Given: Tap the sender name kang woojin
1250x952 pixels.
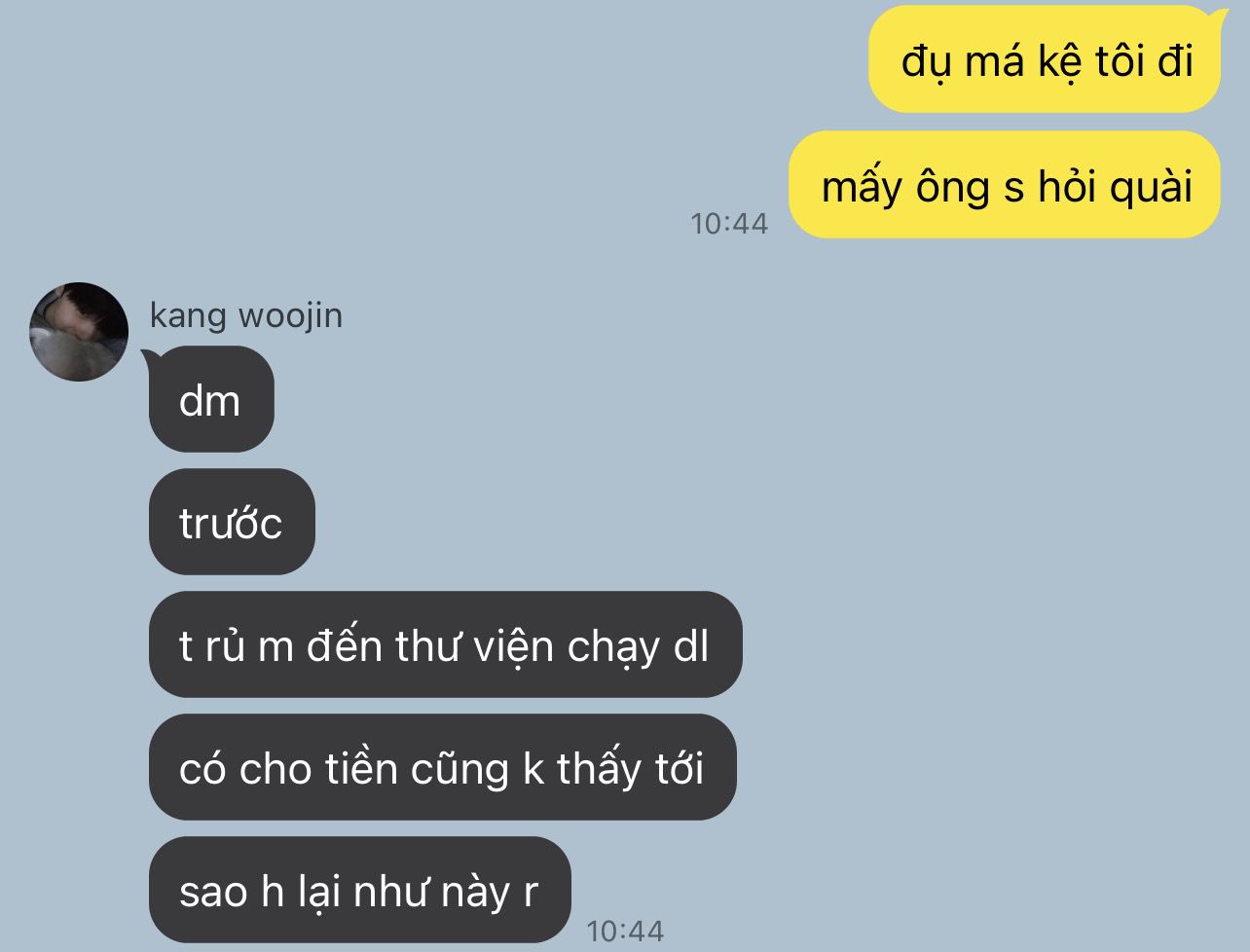Looking at the screenshot, I should [246, 316].
